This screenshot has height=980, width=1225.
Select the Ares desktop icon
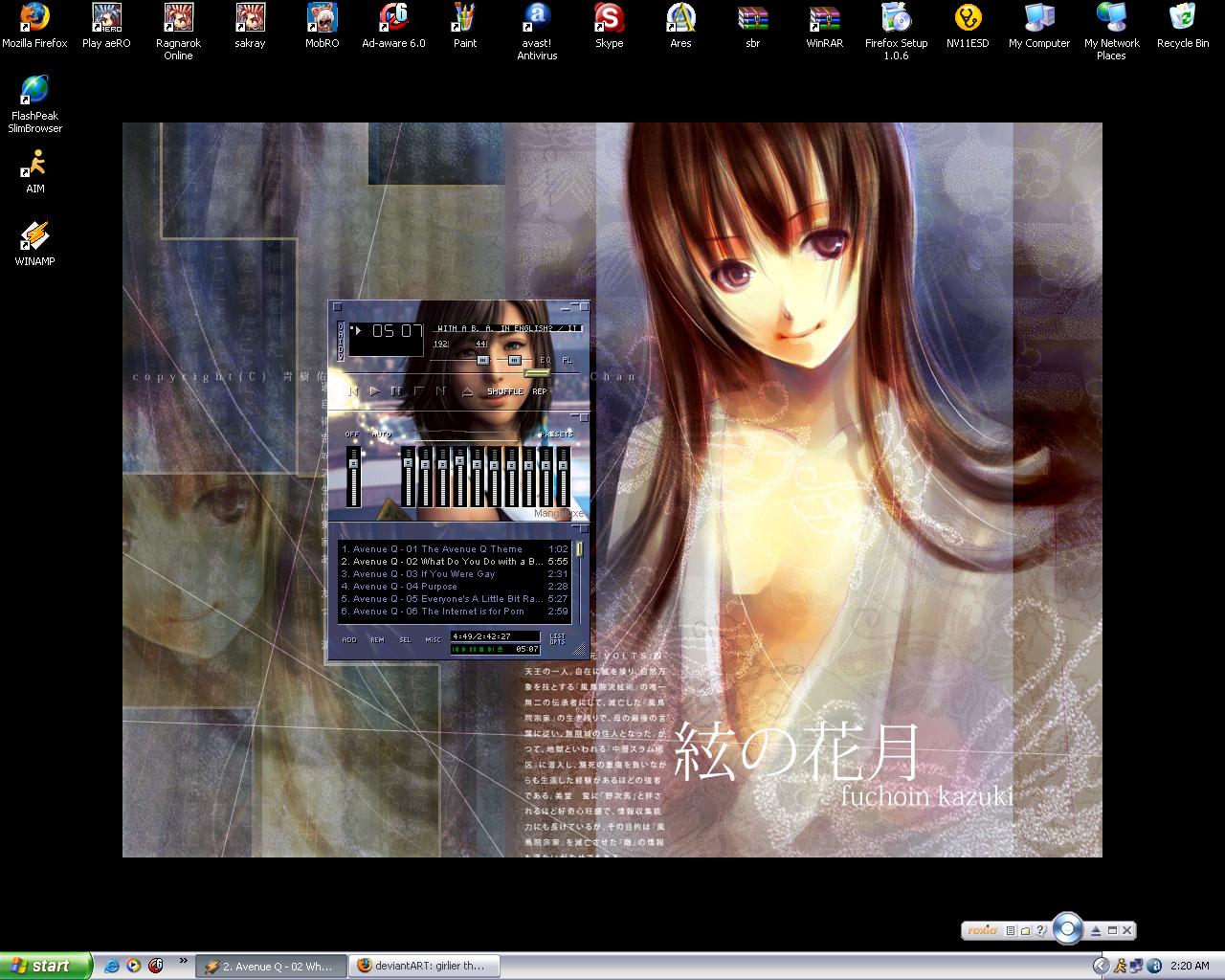(680, 26)
